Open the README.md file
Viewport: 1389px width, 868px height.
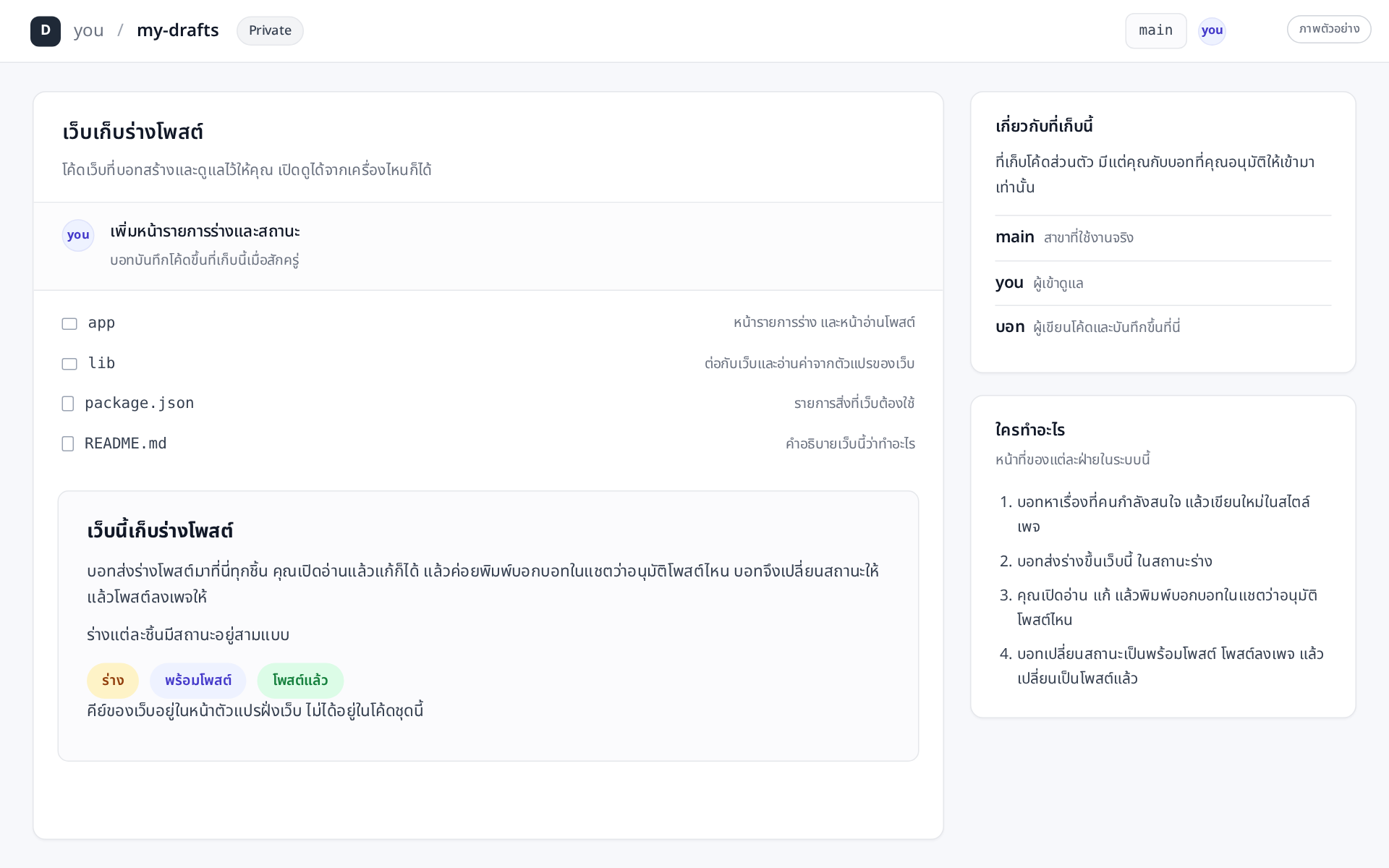(x=126, y=443)
